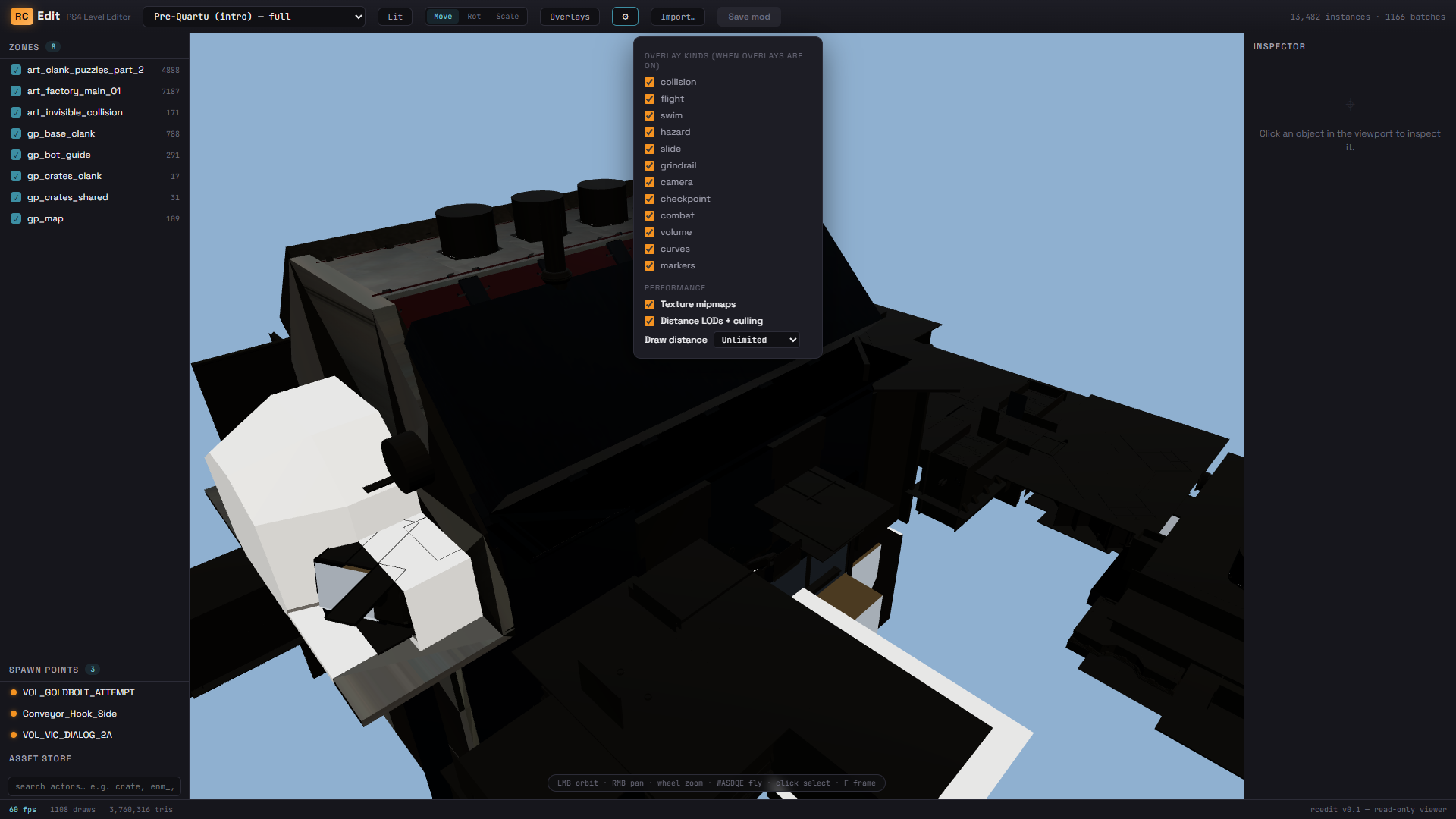This screenshot has height=819, width=1456.
Task: Toggle visibility of art_clank_puzzles_part_2 zone
Action: pos(16,70)
